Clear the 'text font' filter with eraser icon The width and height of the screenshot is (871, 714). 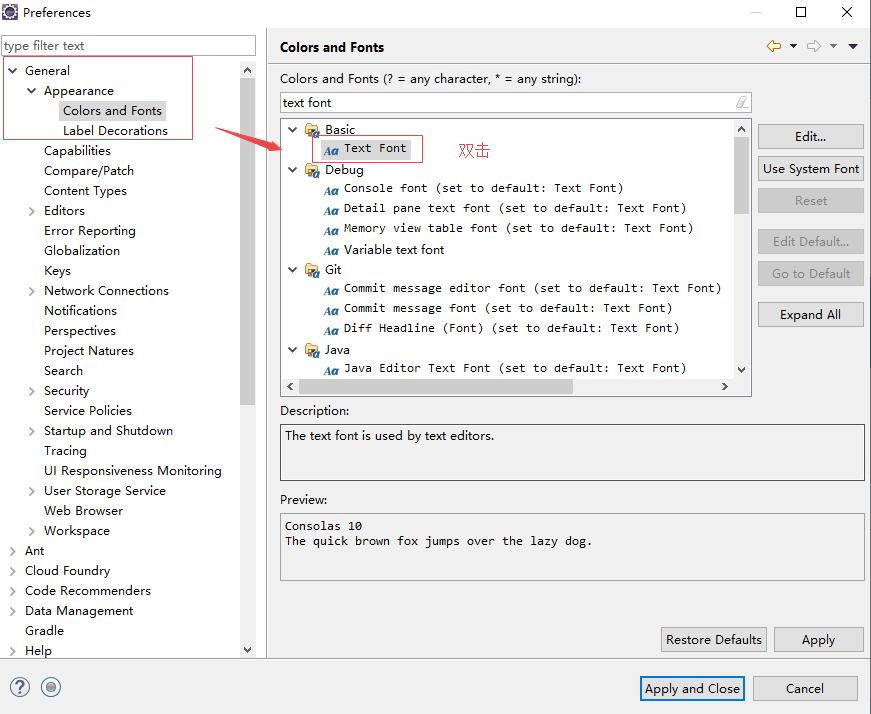742,102
